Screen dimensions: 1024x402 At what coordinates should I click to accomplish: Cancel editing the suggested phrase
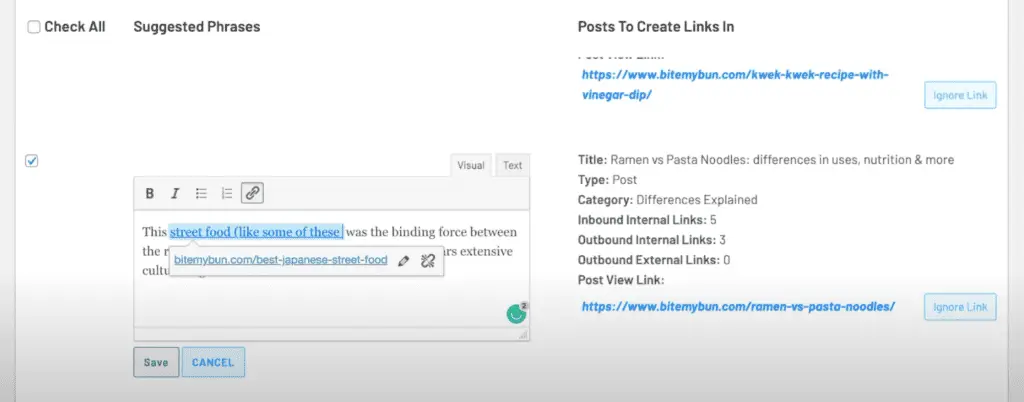(214, 362)
